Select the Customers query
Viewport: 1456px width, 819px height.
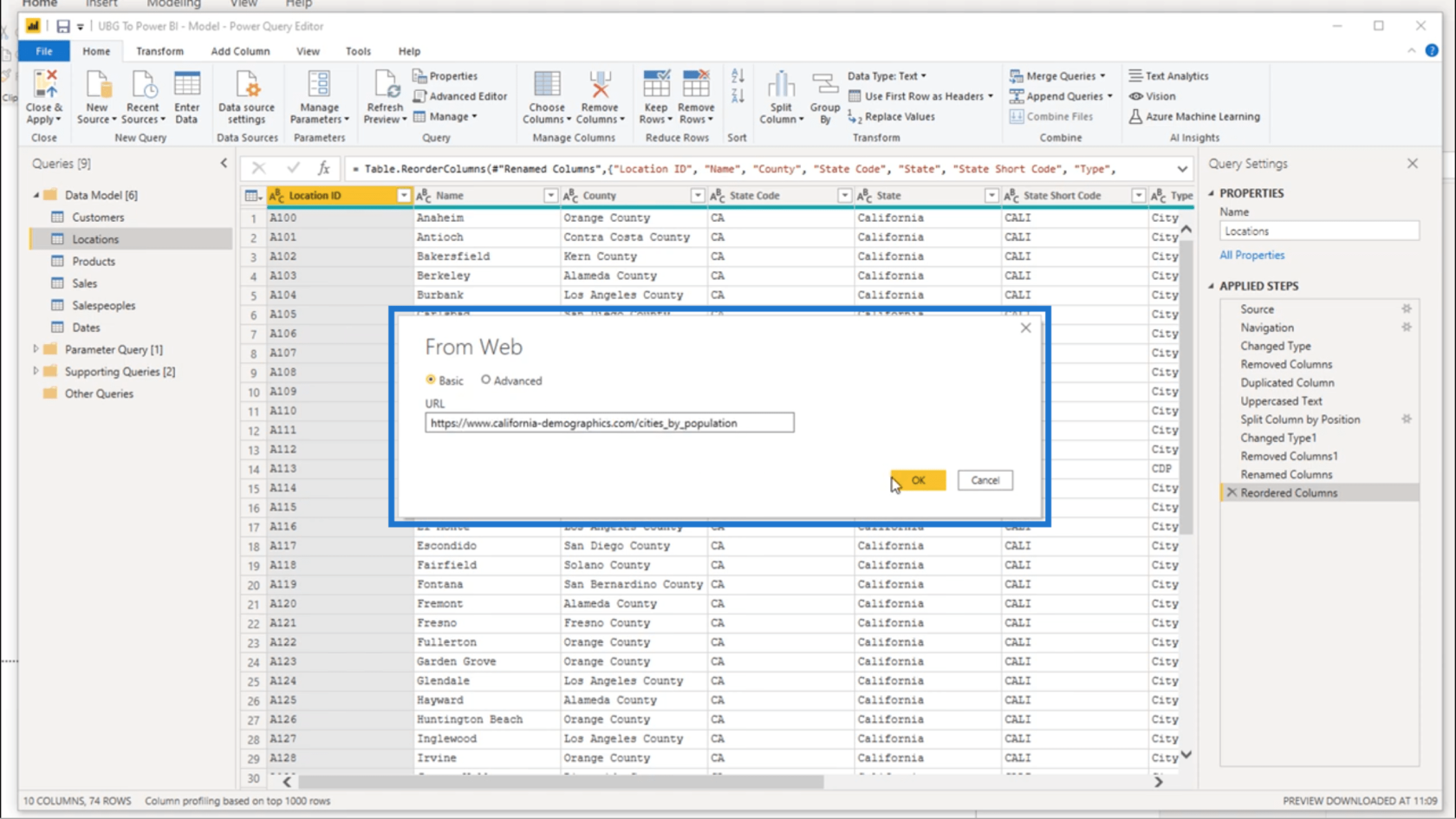(98, 218)
